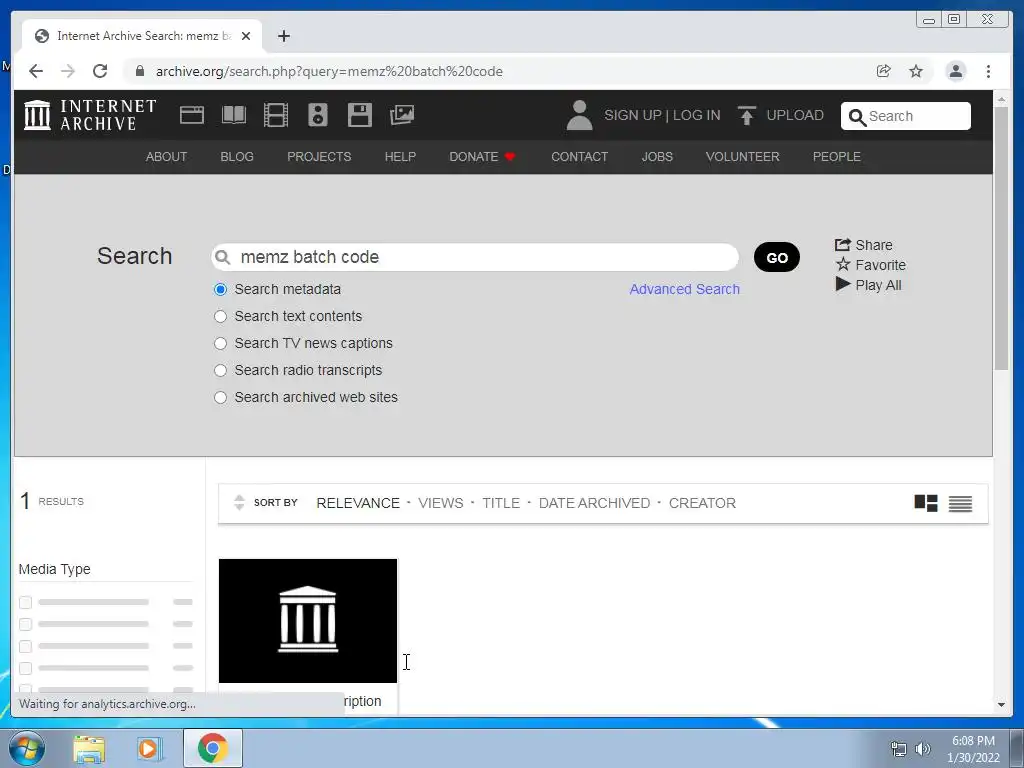Open the Software floppy-disk icon
Image resolution: width=1024 pixels, height=768 pixels.
point(360,116)
